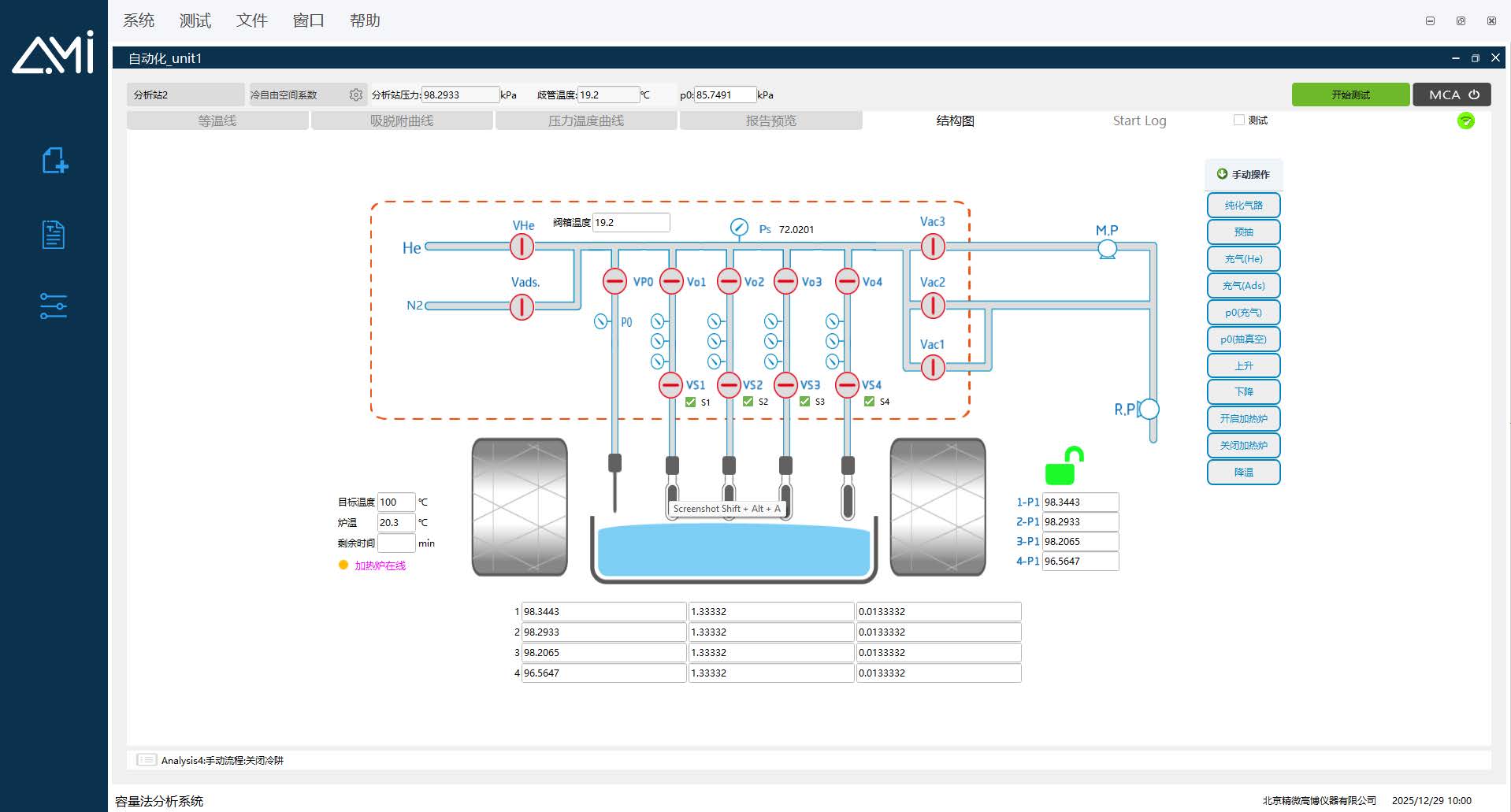This screenshot has height=812, width=1511.
Task: Click the gear icon beside 冷自由空间系数
Action: coord(356,95)
